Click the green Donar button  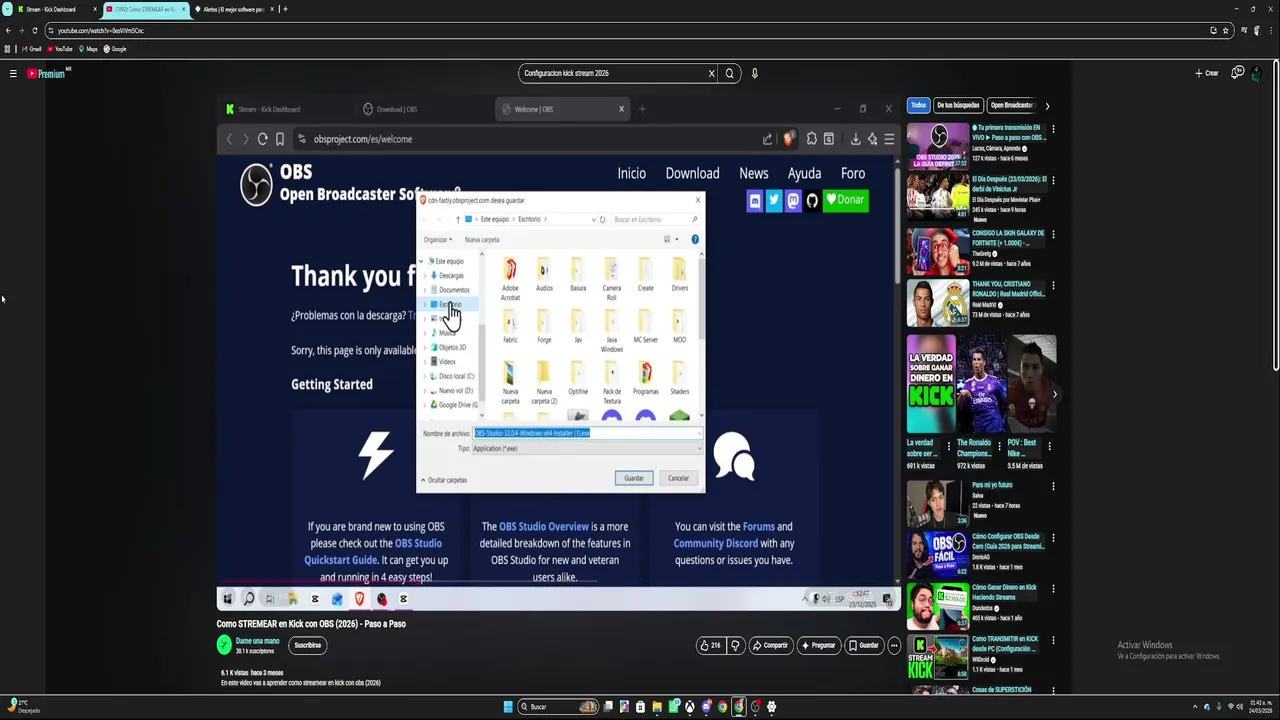click(x=845, y=200)
